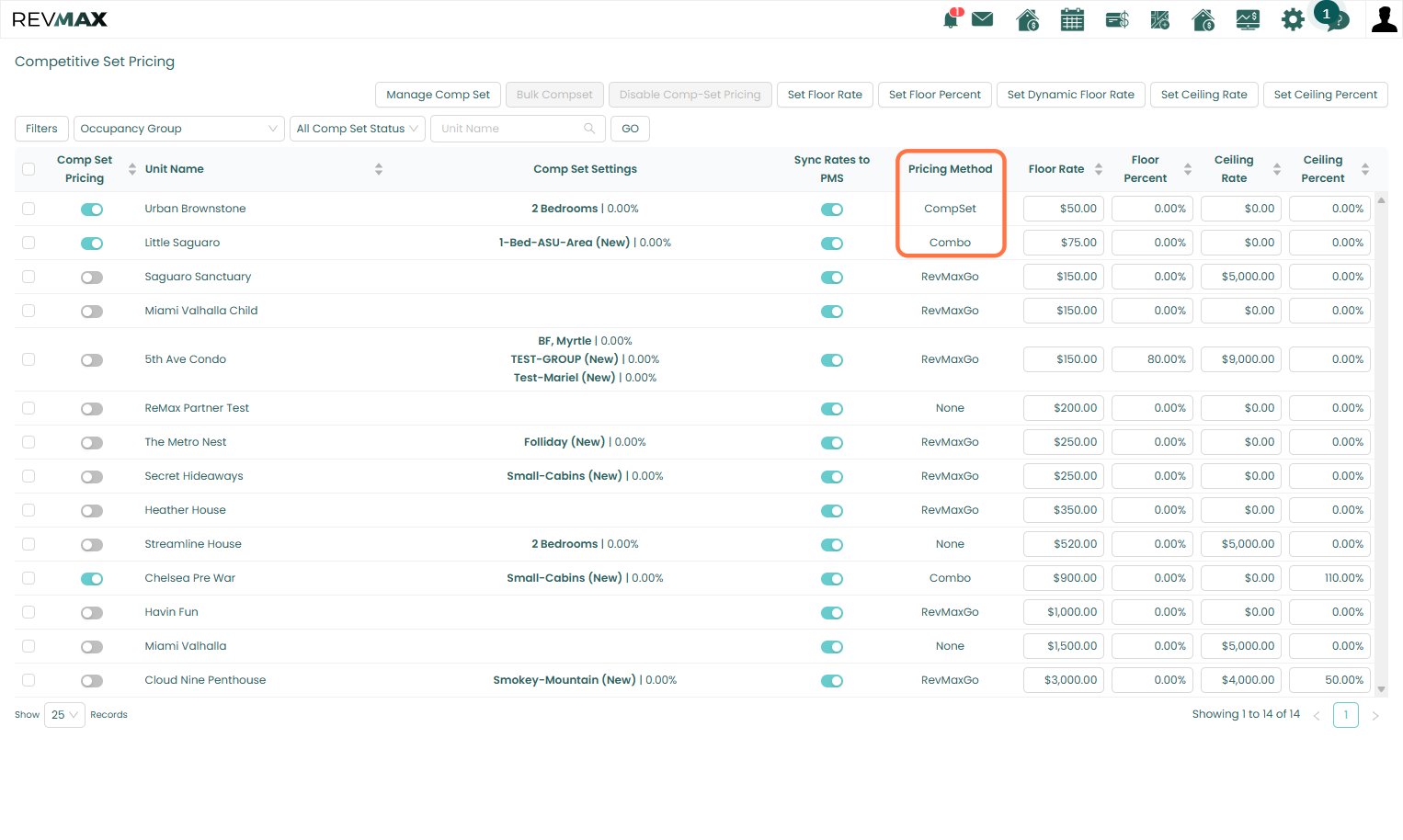Viewport: 1403px width, 840px height.
Task: Click Set Ceiling Rate button
Action: click(x=1204, y=95)
